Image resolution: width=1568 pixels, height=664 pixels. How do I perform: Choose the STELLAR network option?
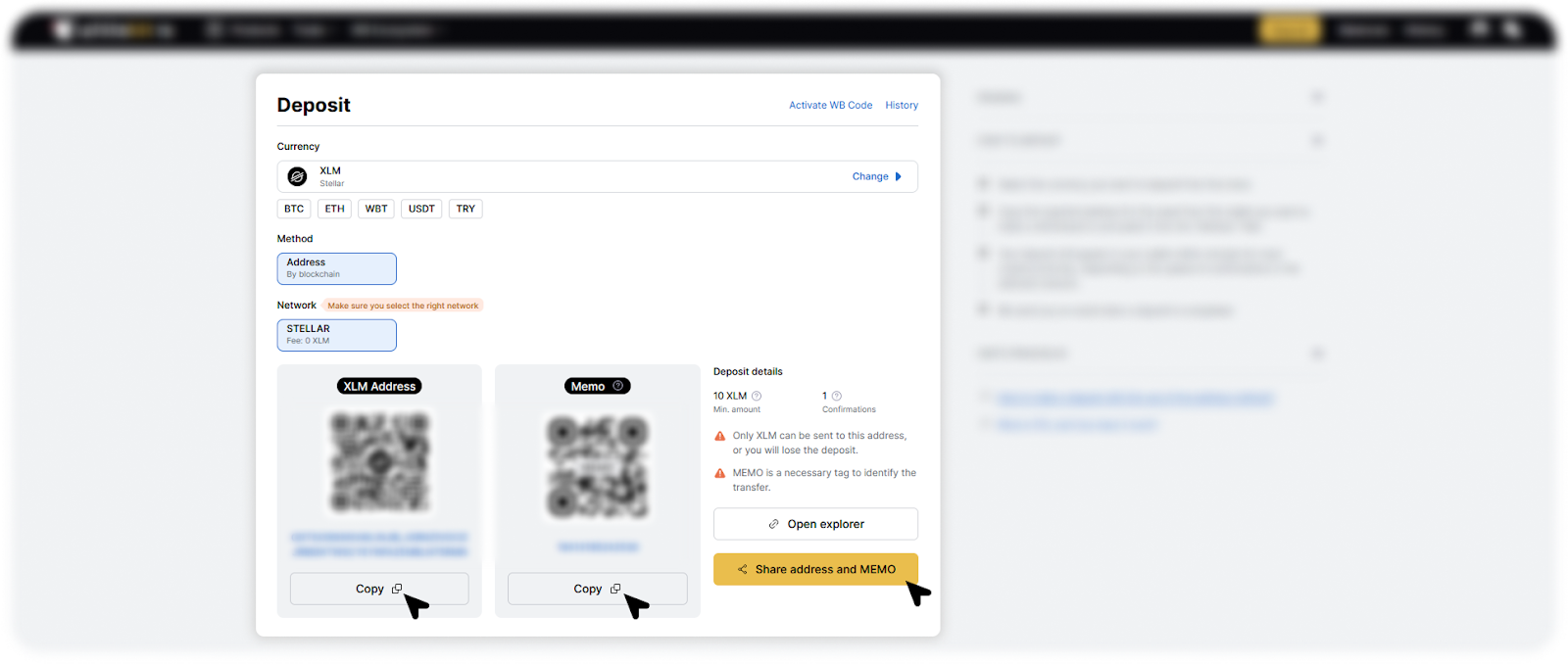click(x=336, y=335)
